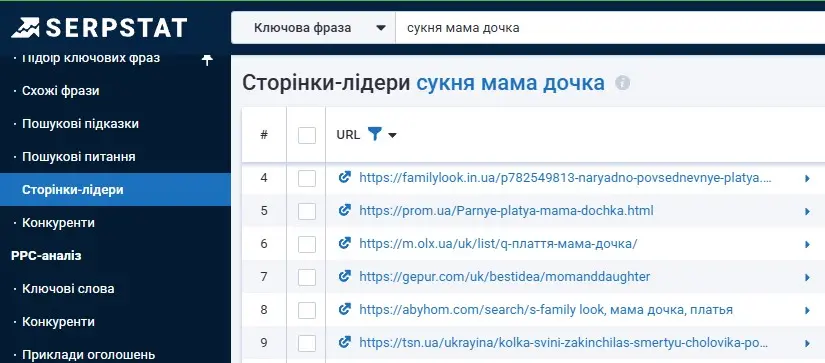Click the URL column filter funnel icon
Viewport: 825px width, 363px height.
click(x=375, y=134)
